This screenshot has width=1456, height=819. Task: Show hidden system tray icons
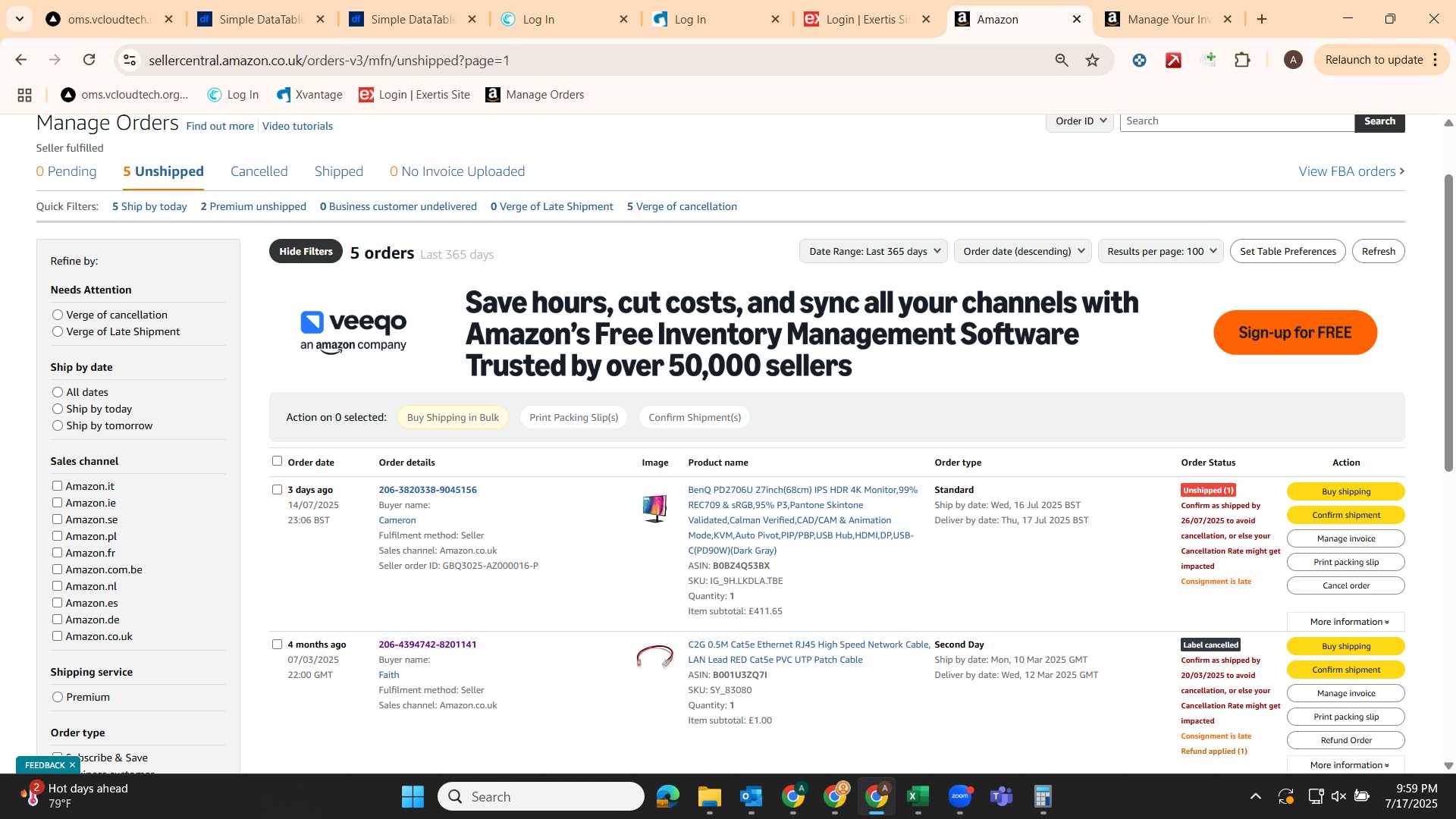point(1256,796)
